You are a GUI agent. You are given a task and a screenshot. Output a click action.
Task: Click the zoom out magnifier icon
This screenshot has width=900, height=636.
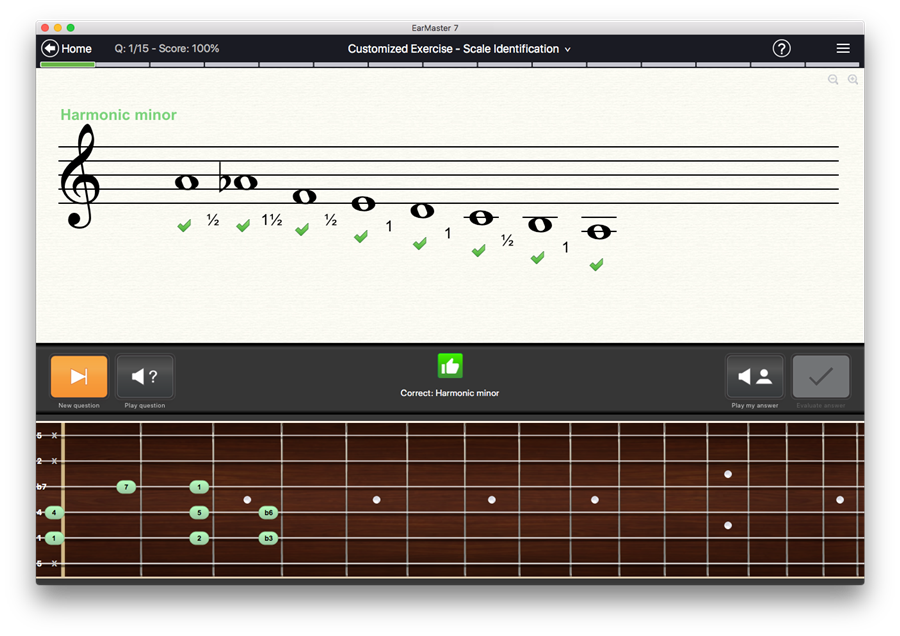(x=833, y=80)
